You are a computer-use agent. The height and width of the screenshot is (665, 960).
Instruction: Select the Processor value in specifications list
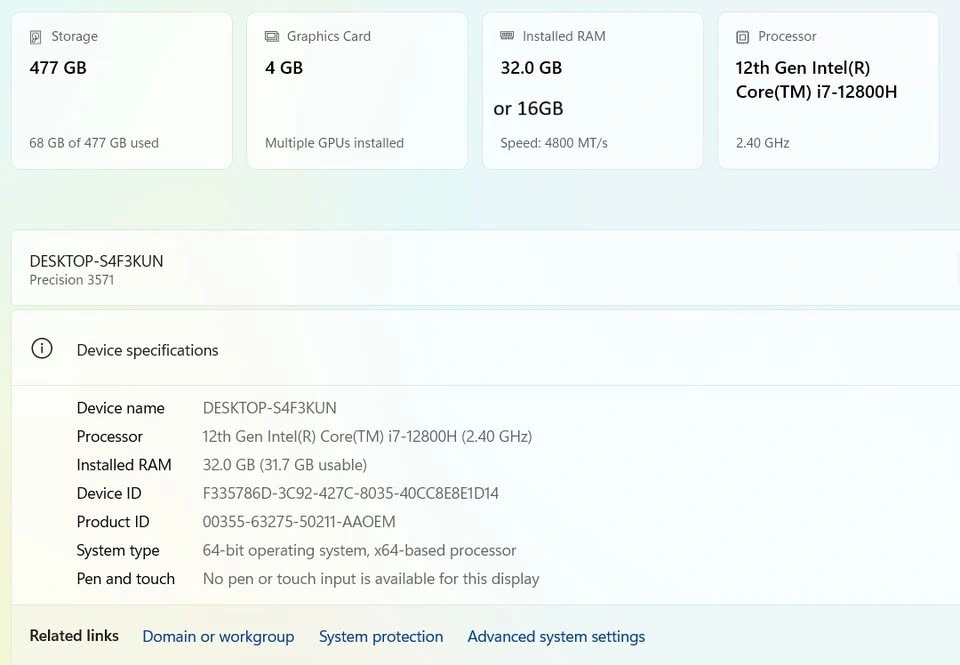367,437
